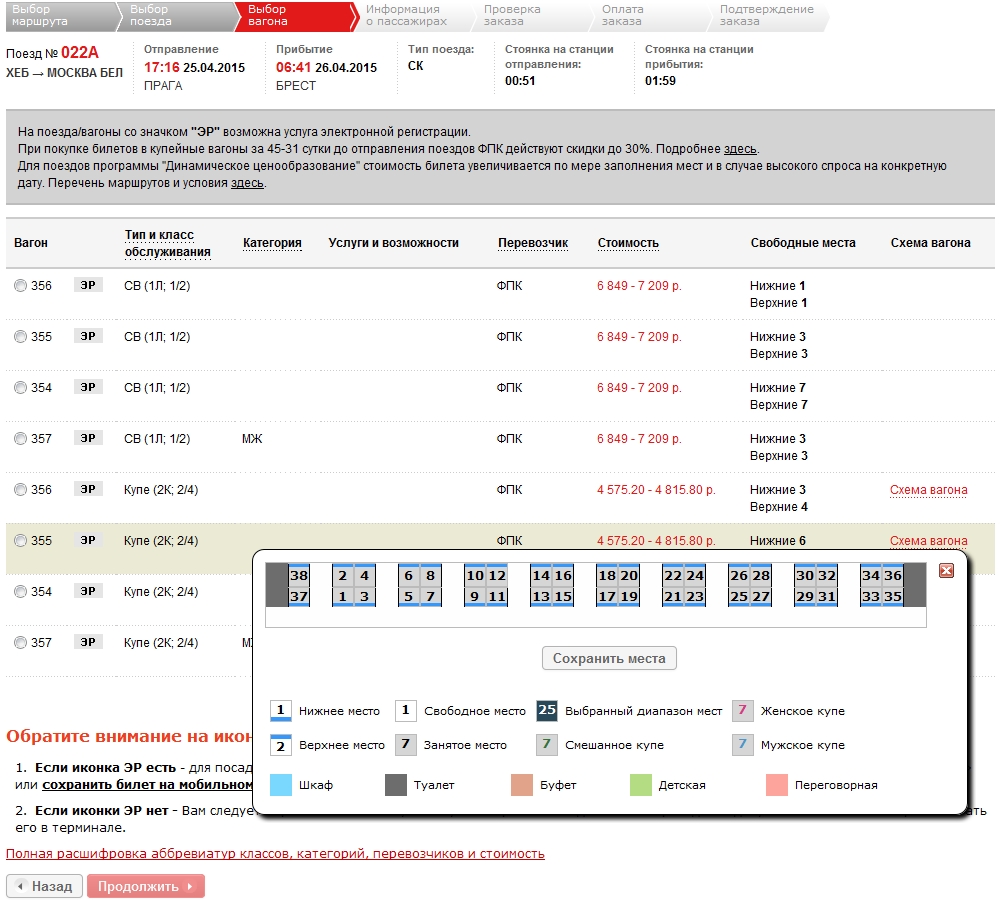Pick seat 1 in the carriage scheme
Viewport: 1002px width, 900px height.
click(x=342, y=597)
